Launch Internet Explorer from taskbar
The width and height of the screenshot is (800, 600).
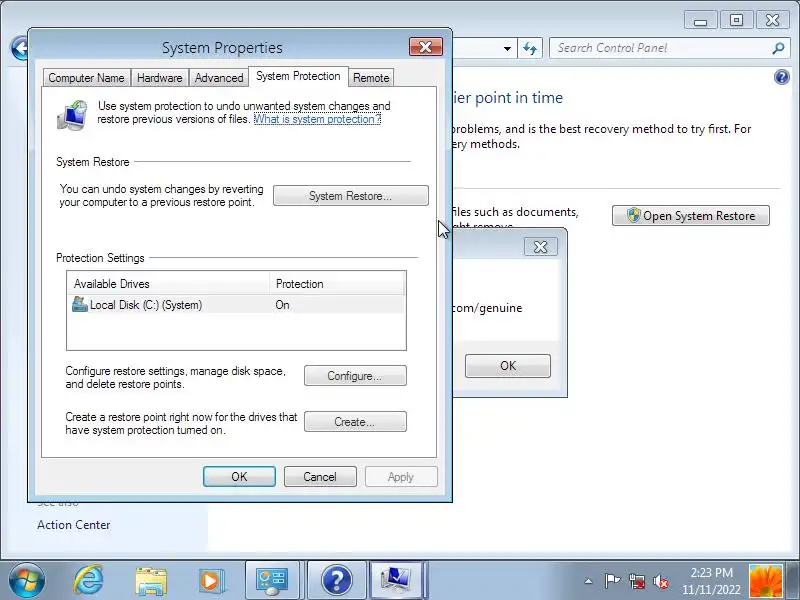coord(89,581)
